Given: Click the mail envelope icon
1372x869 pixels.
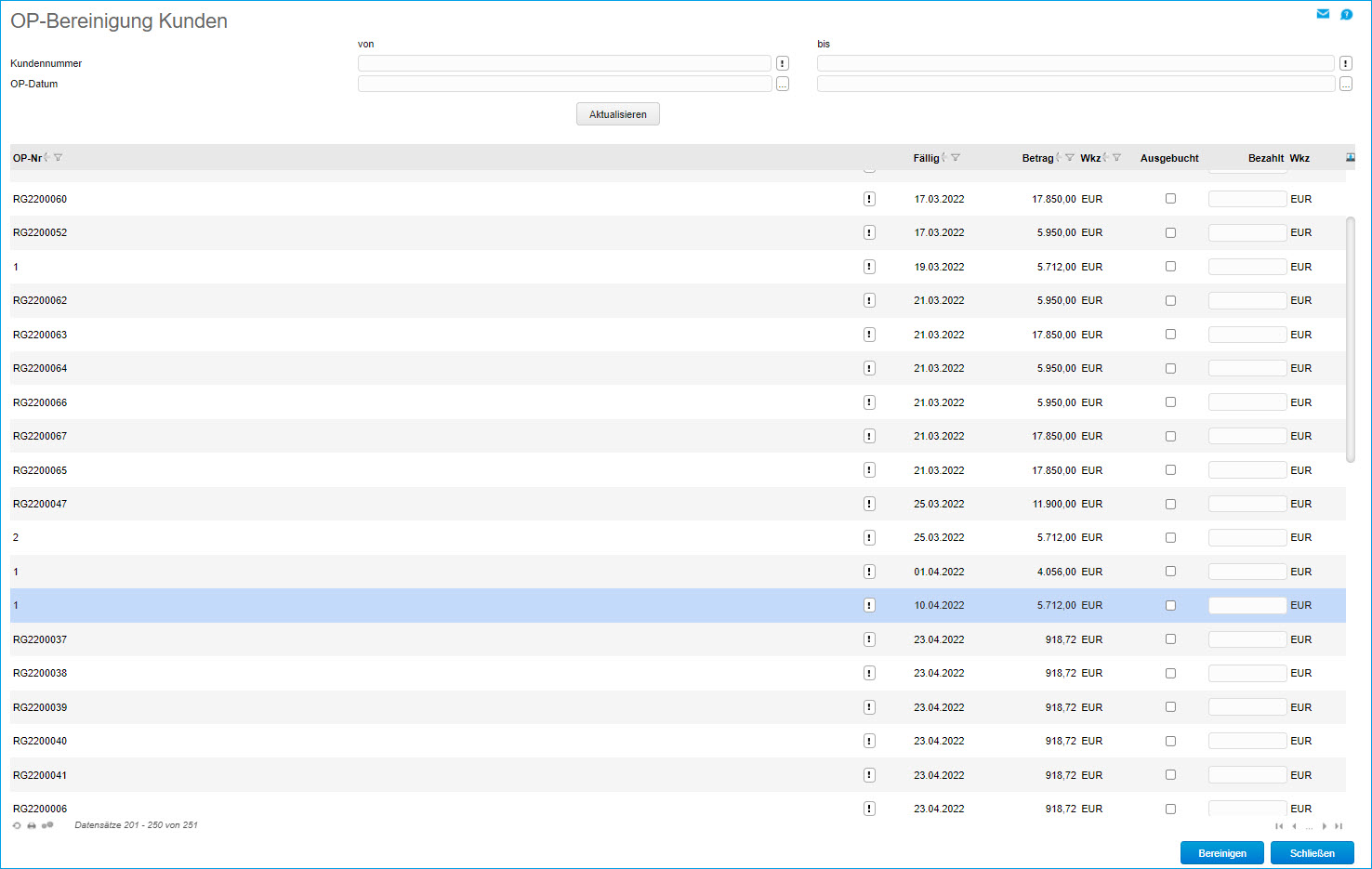Looking at the screenshot, I should coord(1323,14).
